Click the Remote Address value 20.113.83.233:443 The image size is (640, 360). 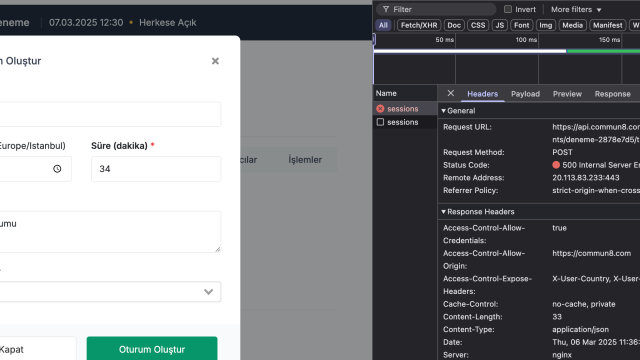coord(586,178)
